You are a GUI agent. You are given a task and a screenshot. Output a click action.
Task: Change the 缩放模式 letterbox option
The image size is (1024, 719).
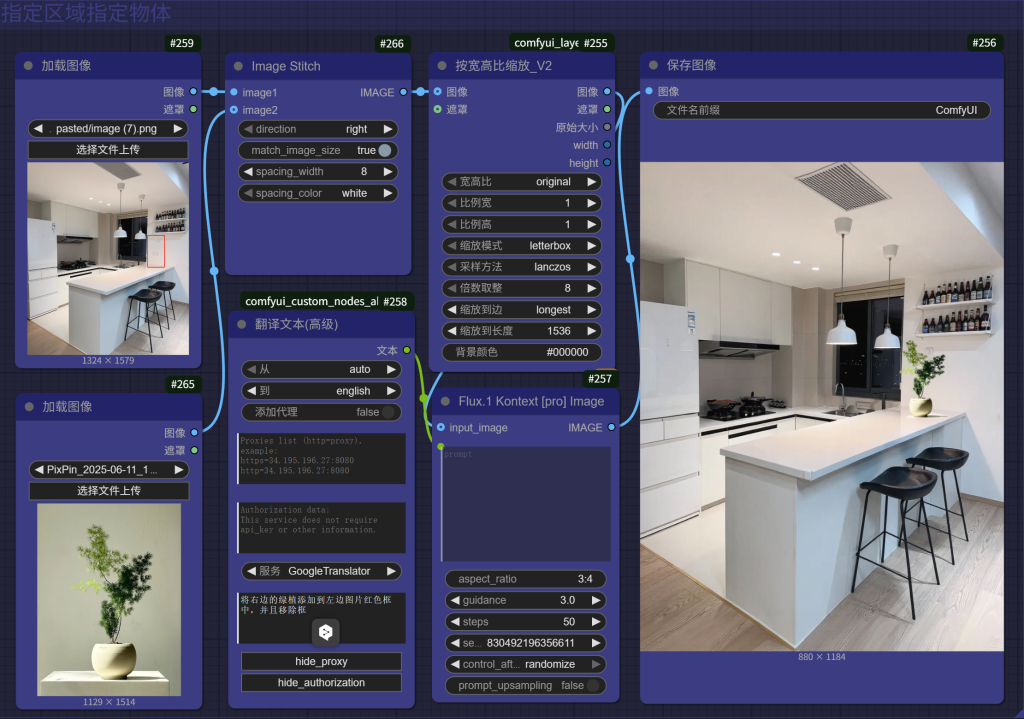pos(522,245)
